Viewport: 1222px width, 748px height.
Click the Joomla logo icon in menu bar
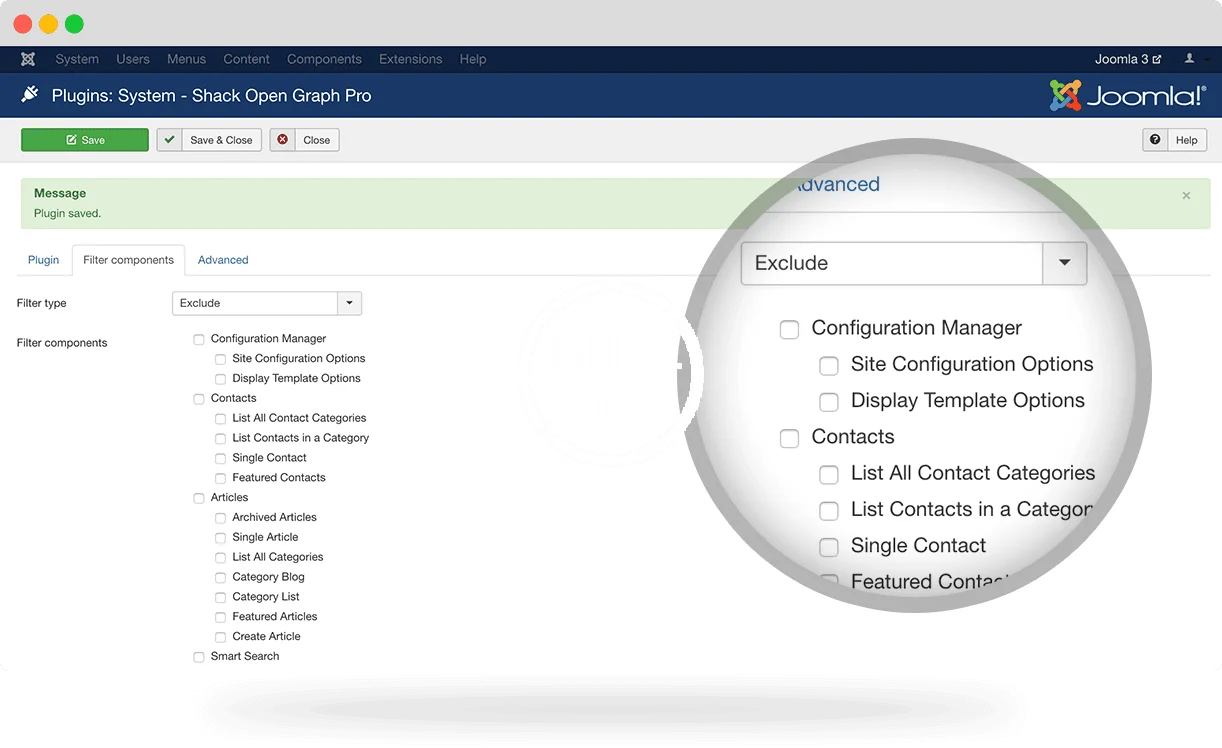(x=28, y=59)
